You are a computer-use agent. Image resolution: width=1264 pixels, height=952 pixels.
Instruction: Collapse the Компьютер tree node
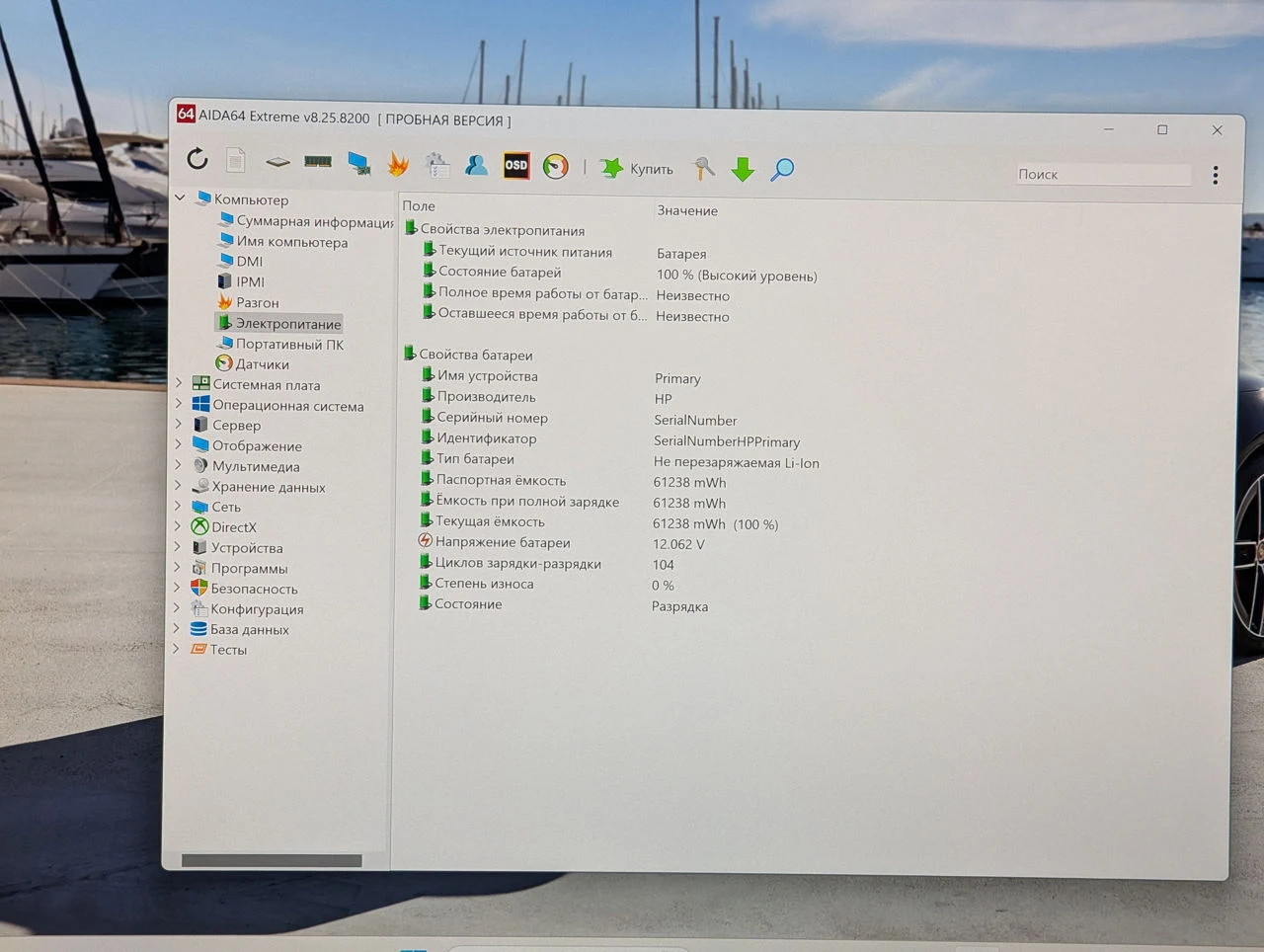click(181, 198)
